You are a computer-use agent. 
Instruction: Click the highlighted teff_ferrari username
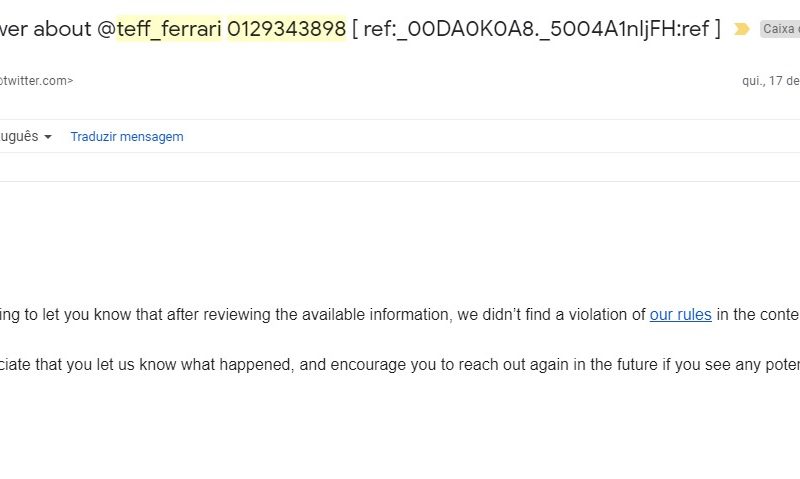click(x=169, y=29)
